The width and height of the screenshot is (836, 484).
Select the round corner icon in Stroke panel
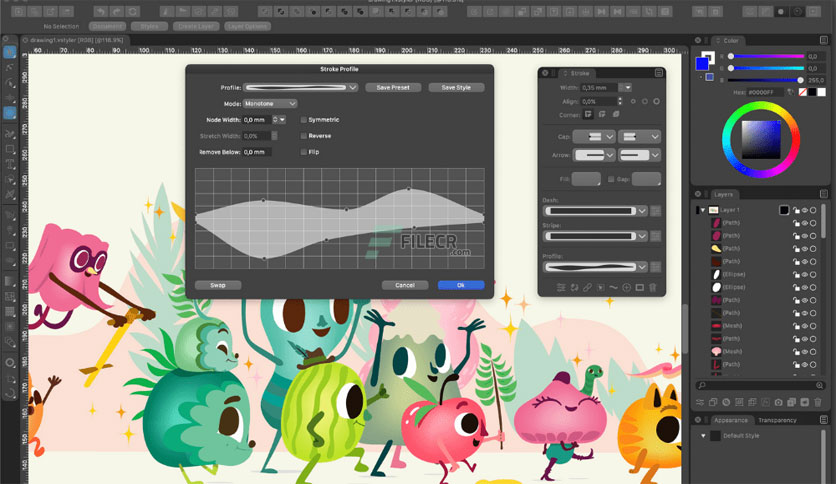[602, 115]
